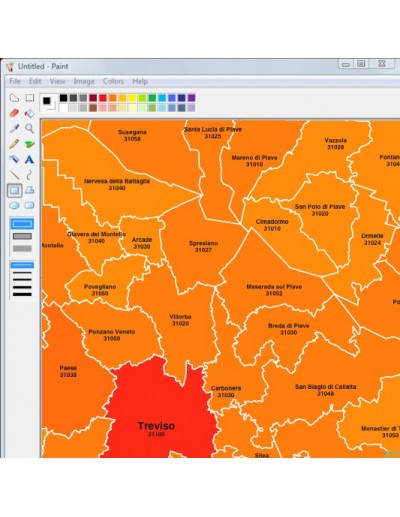This screenshot has height=517, width=400.
Task: Click the Breda di Piave label
Action: 289,326
